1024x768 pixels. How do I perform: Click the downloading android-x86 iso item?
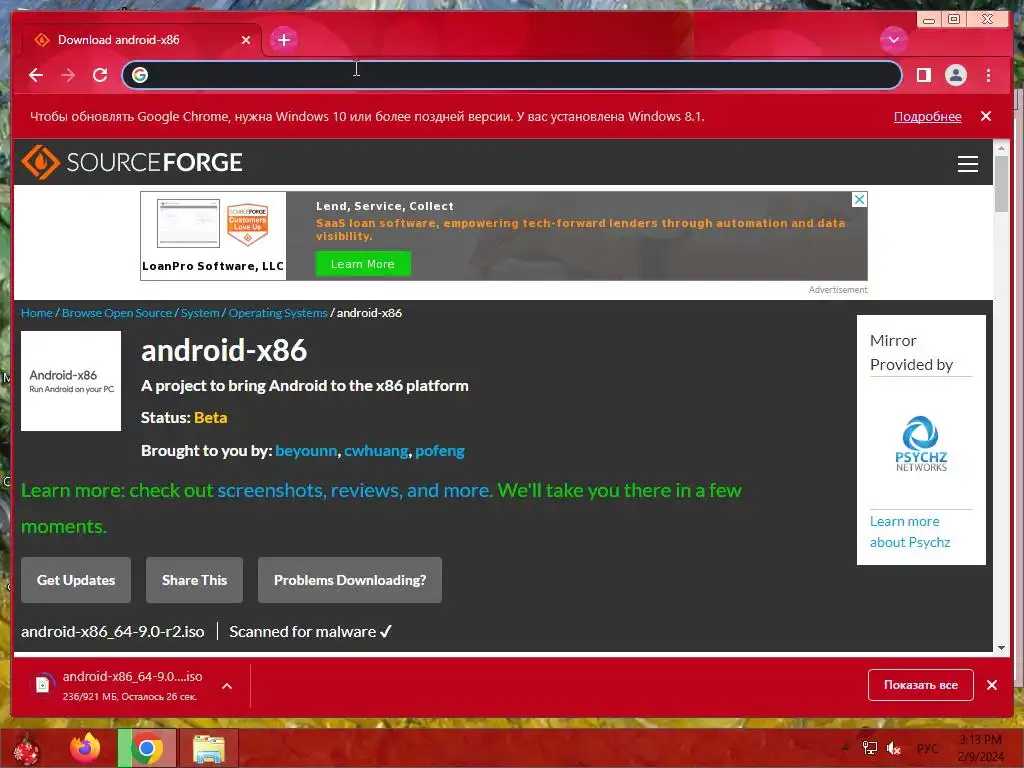point(133,686)
